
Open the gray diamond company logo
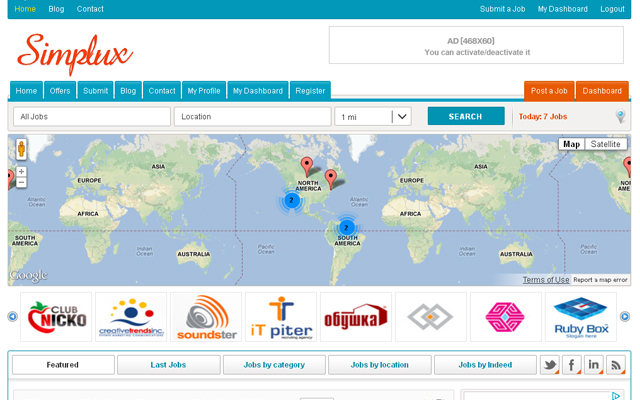431,317
